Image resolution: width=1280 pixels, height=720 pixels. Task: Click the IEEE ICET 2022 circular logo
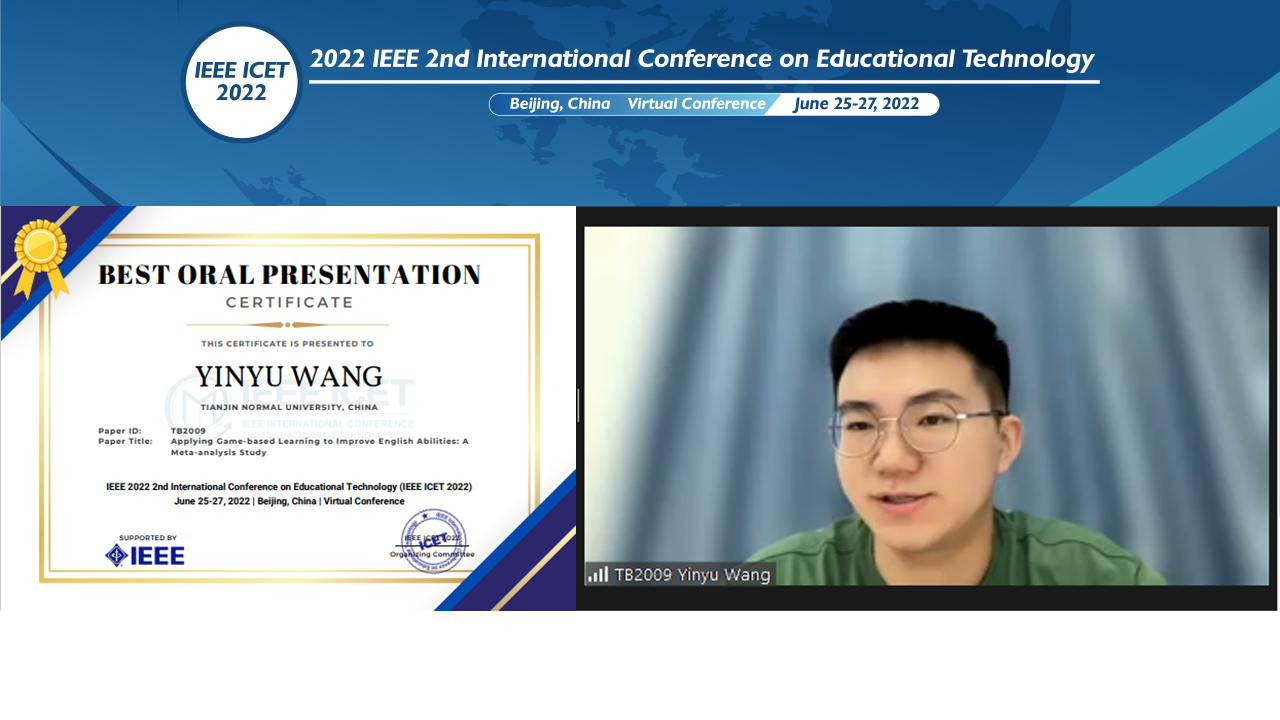pos(241,83)
